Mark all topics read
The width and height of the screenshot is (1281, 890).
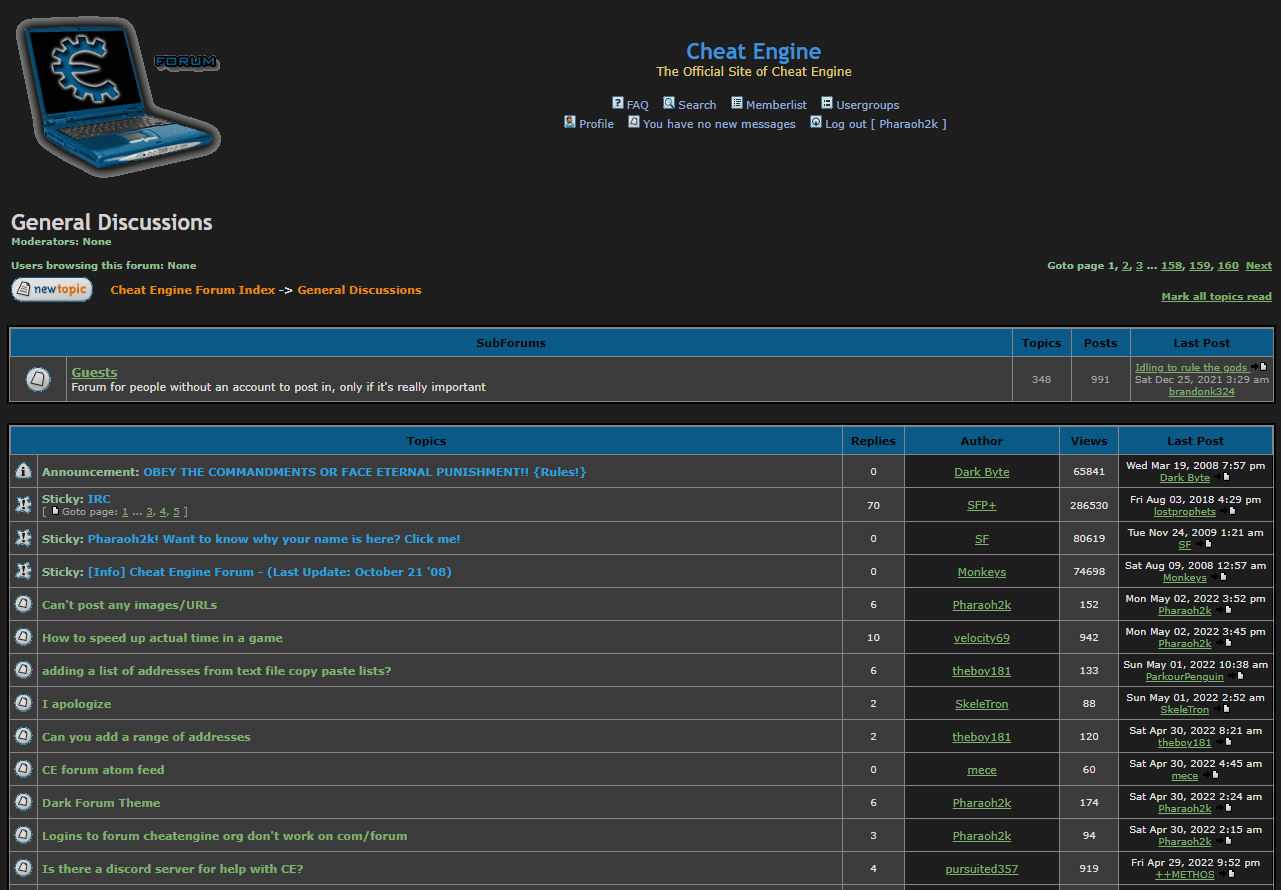(1216, 297)
